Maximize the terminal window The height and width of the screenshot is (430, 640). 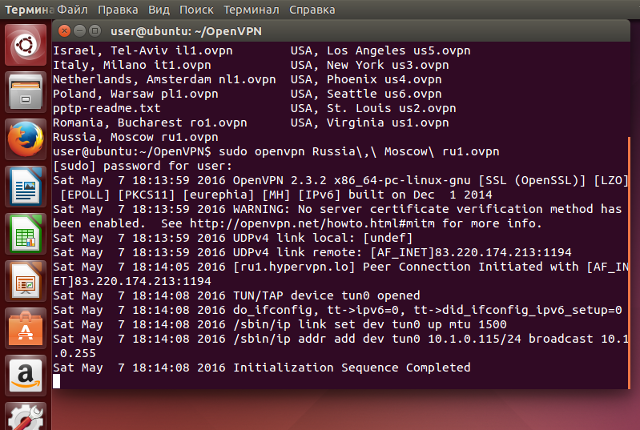(95, 31)
